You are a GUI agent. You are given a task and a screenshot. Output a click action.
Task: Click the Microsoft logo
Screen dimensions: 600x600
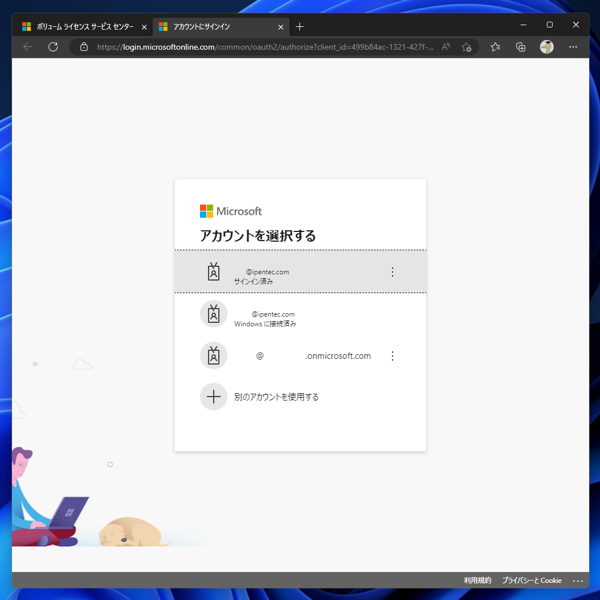[x=231, y=211]
